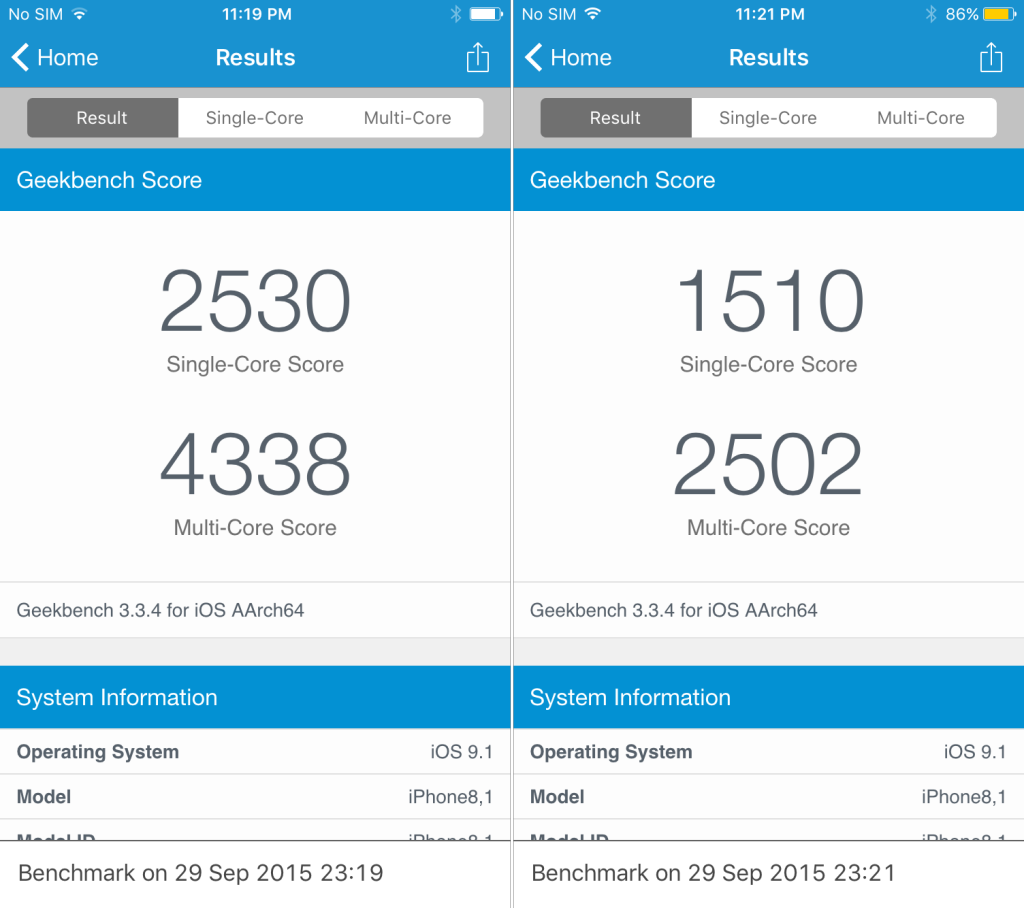1024x908 pixels.
Task: Tap the share icon in left Results screen
Action: click(x=478, y=57)
